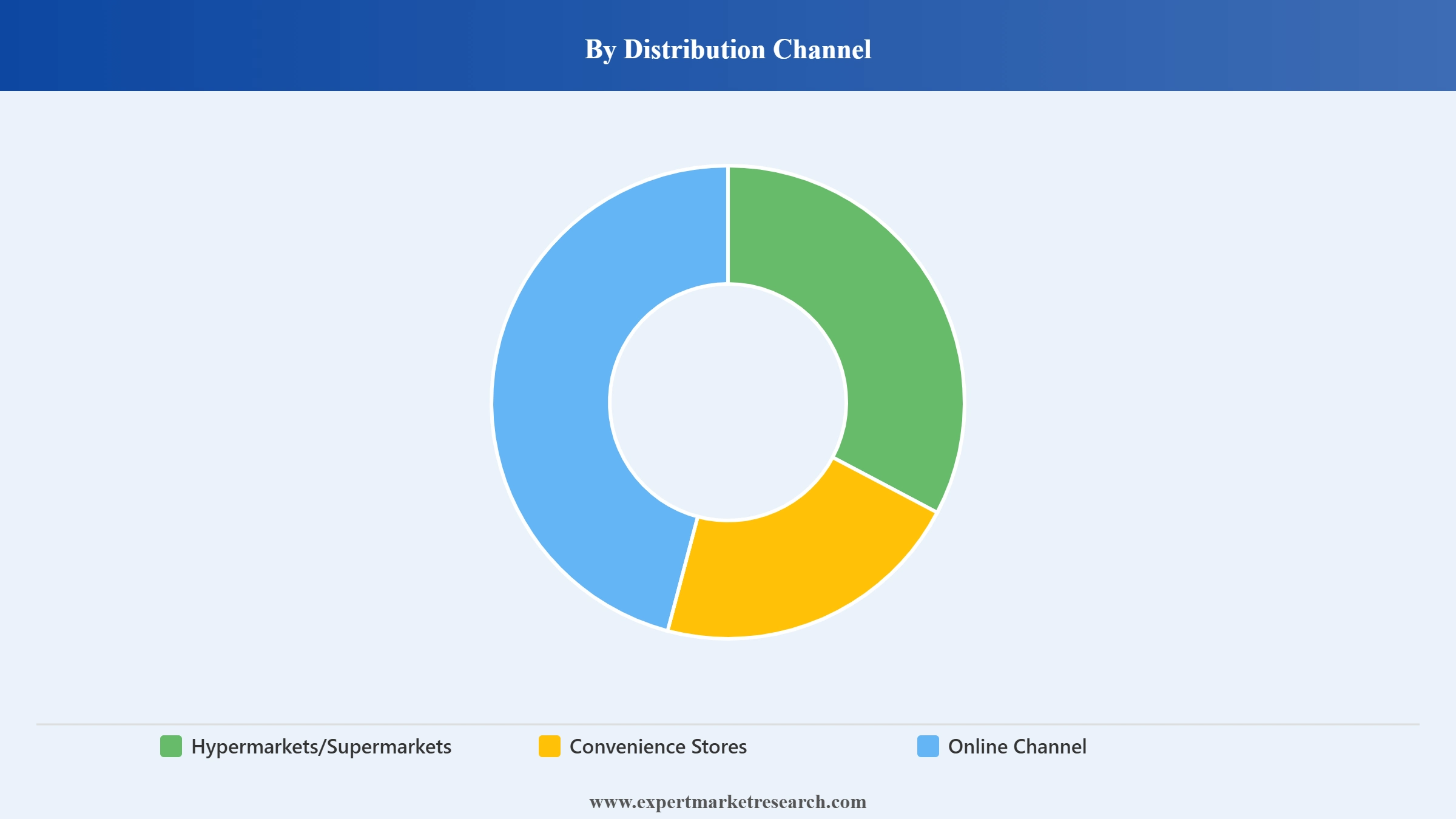Open the www.expertmarketresearch.com link
The height and width of the screenshot is (819, 1456).
click(728, 802)
